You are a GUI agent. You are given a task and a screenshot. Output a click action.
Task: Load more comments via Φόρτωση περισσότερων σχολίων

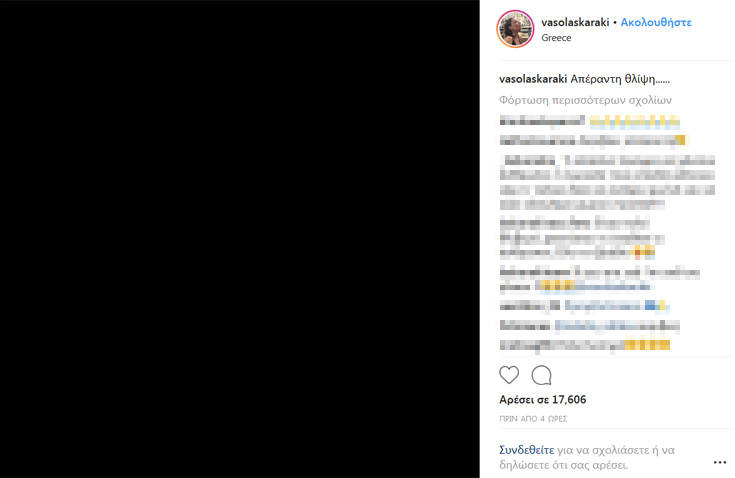tap(585, 100)
